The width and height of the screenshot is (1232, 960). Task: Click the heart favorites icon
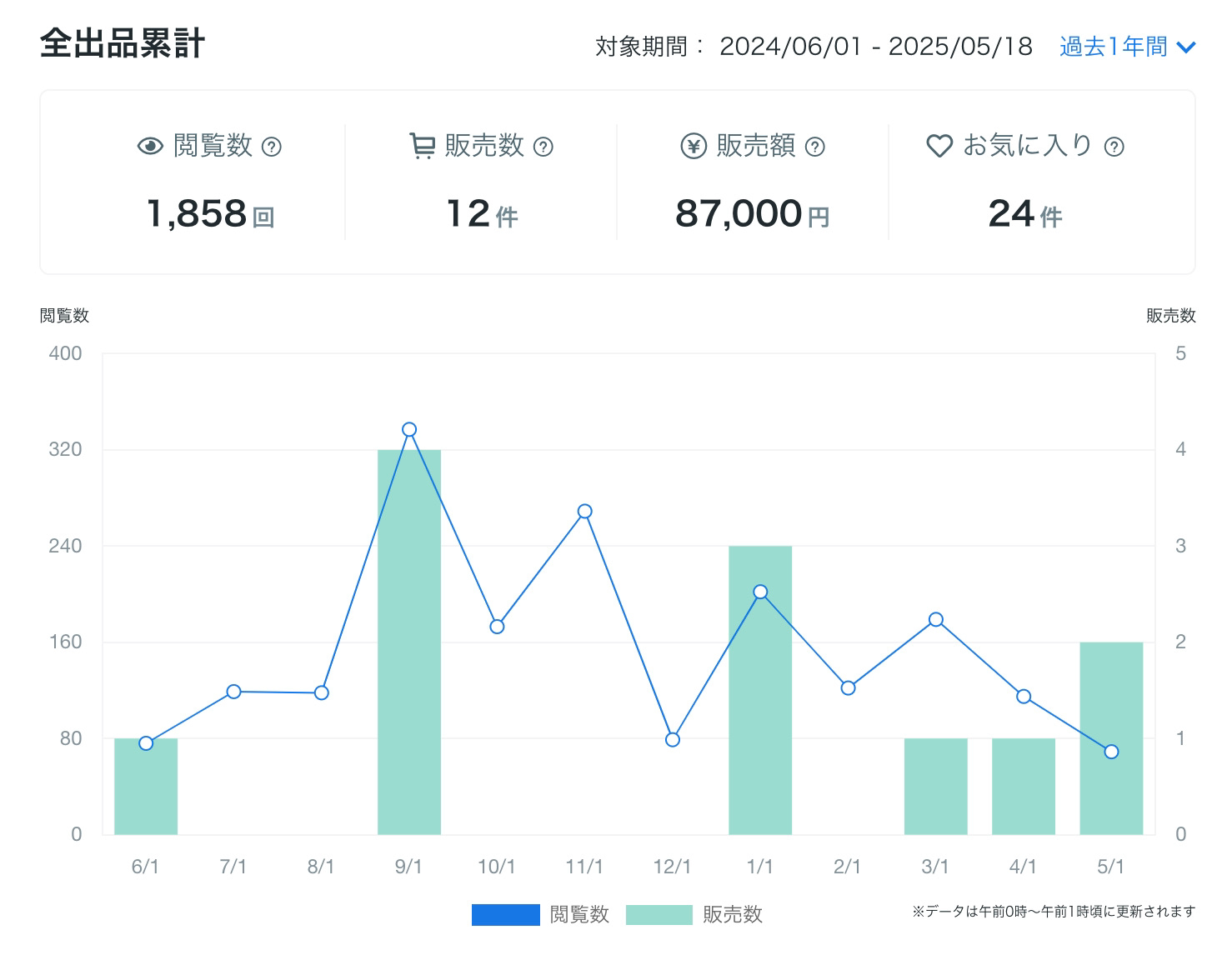[939, 147]
